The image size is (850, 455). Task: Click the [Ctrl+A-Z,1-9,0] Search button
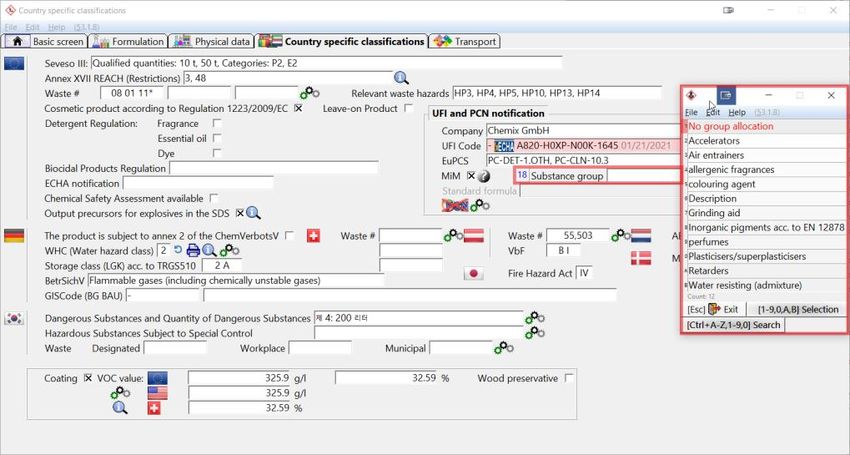pos(733,325)
